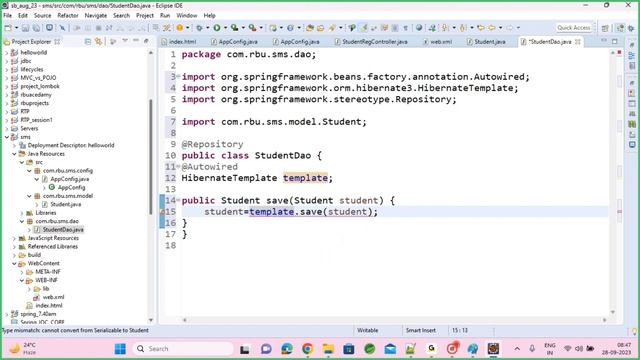Click the Java EE perspective icon

pos(620,28)
